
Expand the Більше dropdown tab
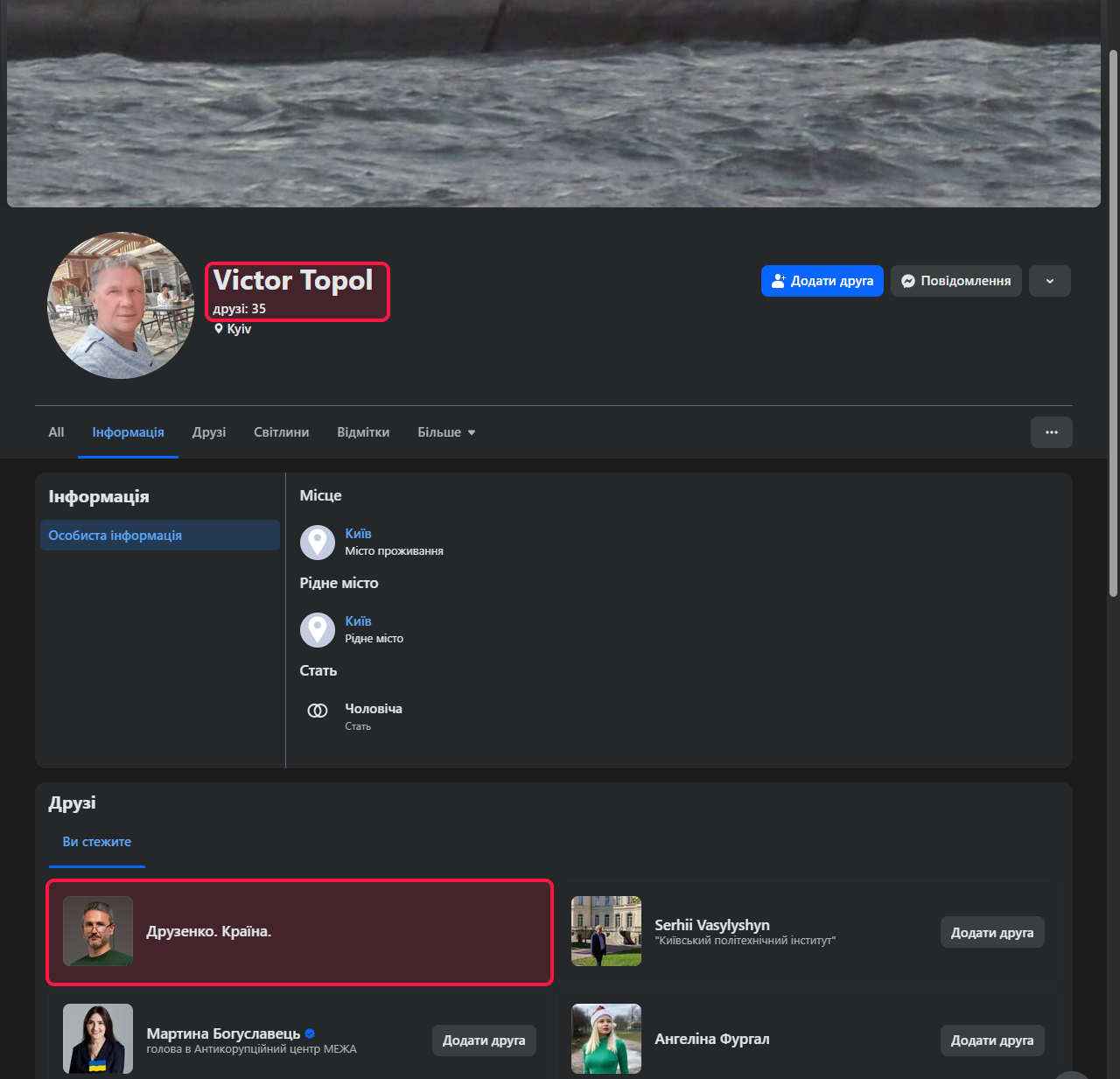446,432
